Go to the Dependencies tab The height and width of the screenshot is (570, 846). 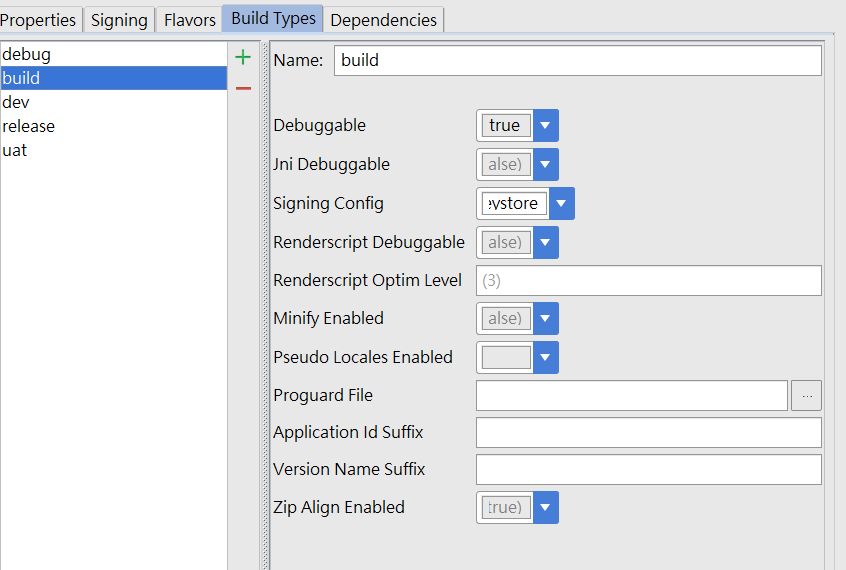[x=383, y=20]
